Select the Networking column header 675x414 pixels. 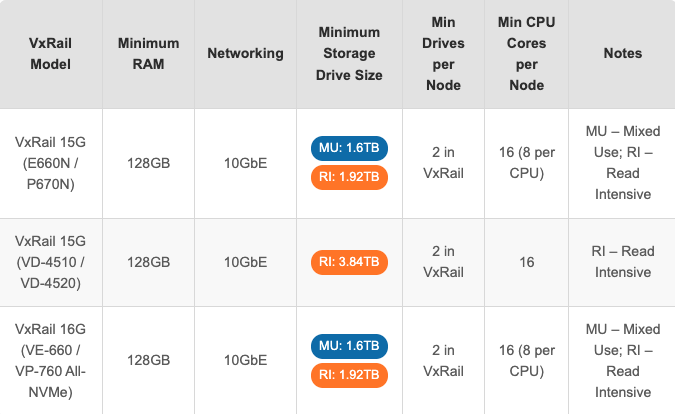point(245,54)
